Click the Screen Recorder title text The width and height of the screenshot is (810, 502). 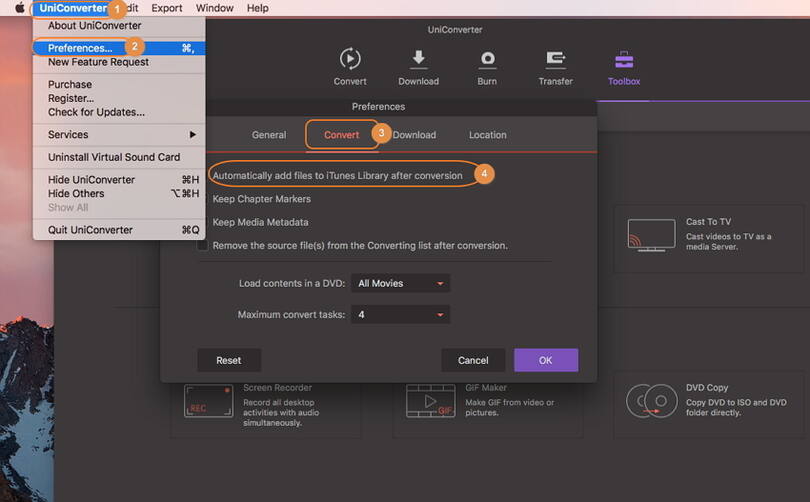click(x=277, y=387)
